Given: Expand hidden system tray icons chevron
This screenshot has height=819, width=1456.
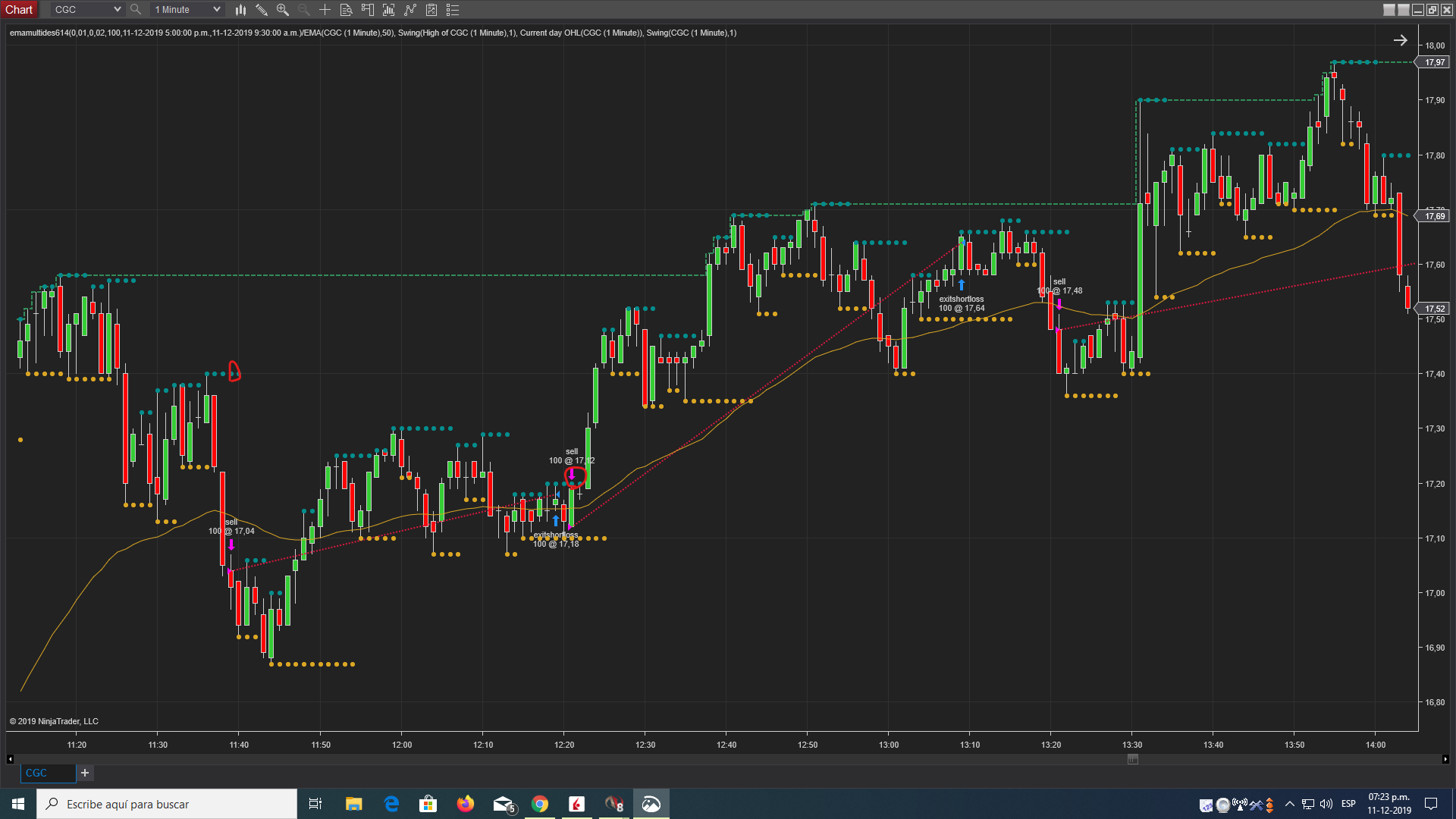Looking at the screenshot, I should pyautogui.click(x=1289, y=804).
